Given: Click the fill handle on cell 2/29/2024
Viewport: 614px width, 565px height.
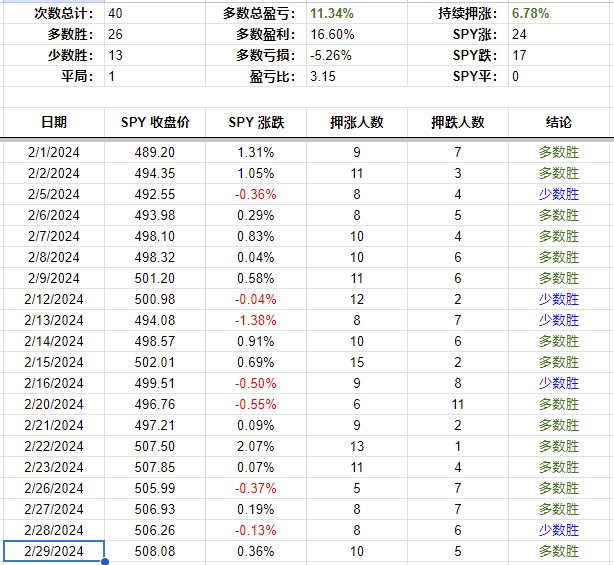Looking at the screenshot, I should click(105, 562).
